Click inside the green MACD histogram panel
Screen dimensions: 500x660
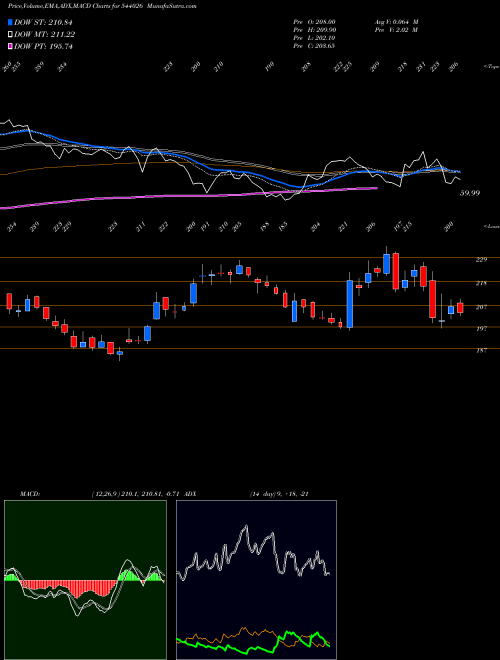coord(85,580)
